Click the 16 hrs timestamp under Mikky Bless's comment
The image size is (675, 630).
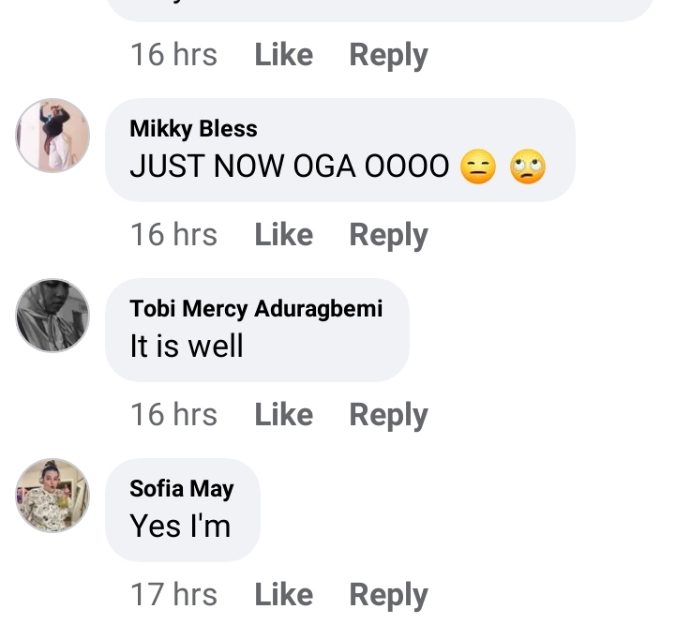[x=173, y=235]
